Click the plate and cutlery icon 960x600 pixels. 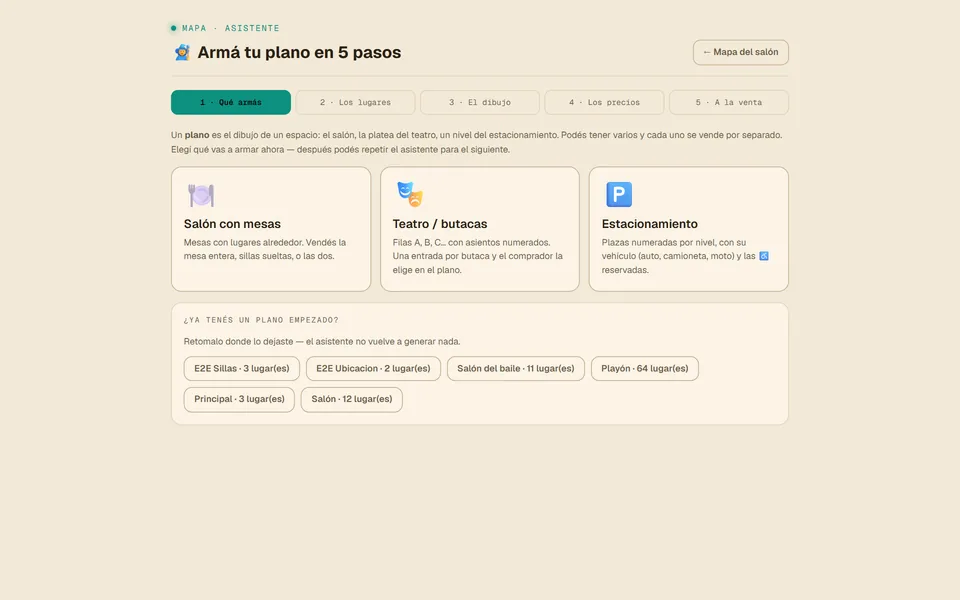pyautogui.click(x=201, y=195)
